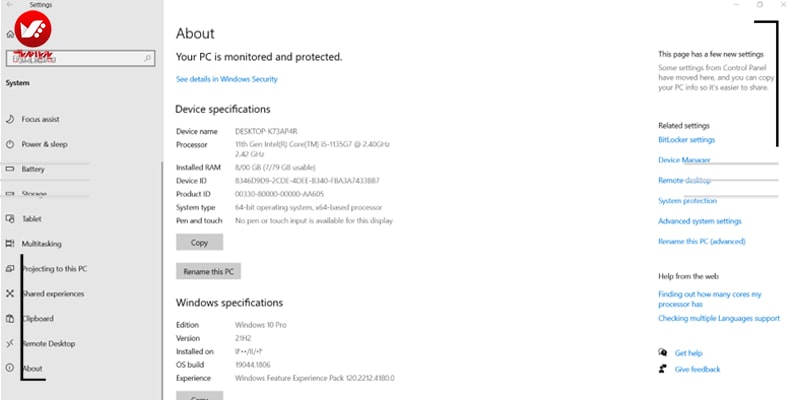This screenshot has width=800, height=400.
Task: Click the Installed RAM value
Action: click(275, 167)
